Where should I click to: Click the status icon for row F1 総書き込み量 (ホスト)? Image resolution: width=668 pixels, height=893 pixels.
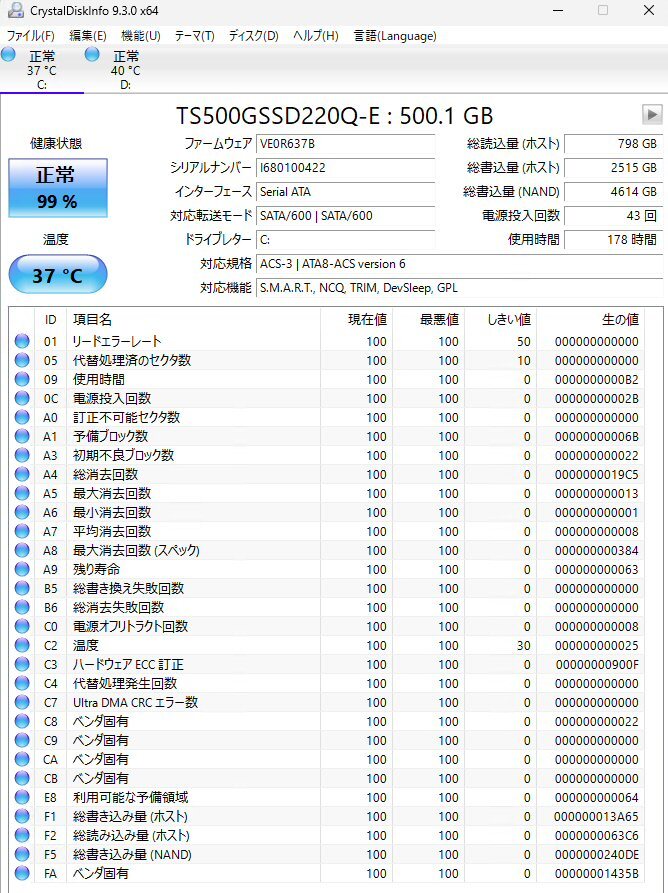(x=22, y=816)
